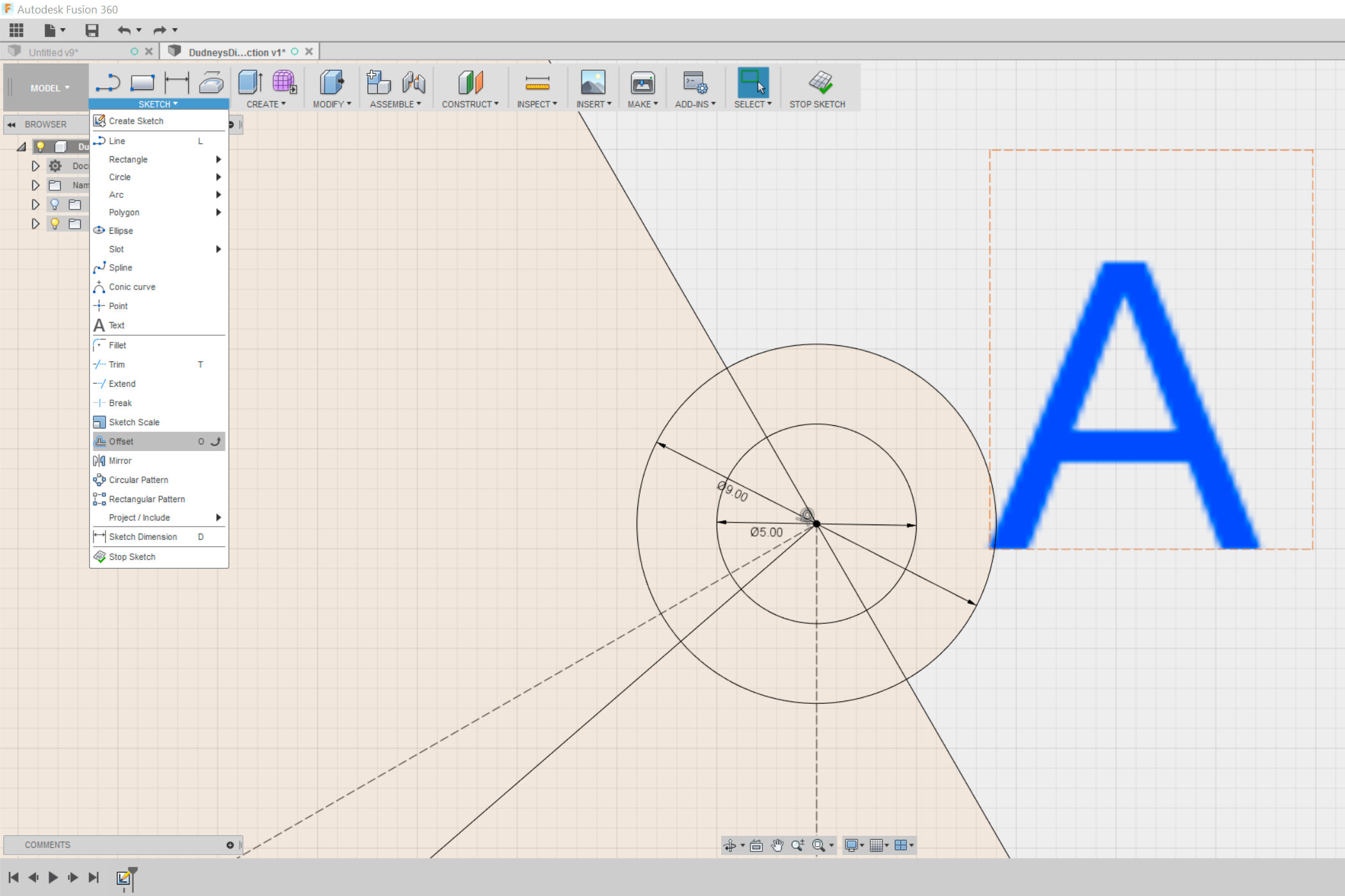The width and height of the screenshot is (1345, 896).
Task: Open the MODEL workspace dropdown
Action: pyautogui.click(x=49, y=88)
